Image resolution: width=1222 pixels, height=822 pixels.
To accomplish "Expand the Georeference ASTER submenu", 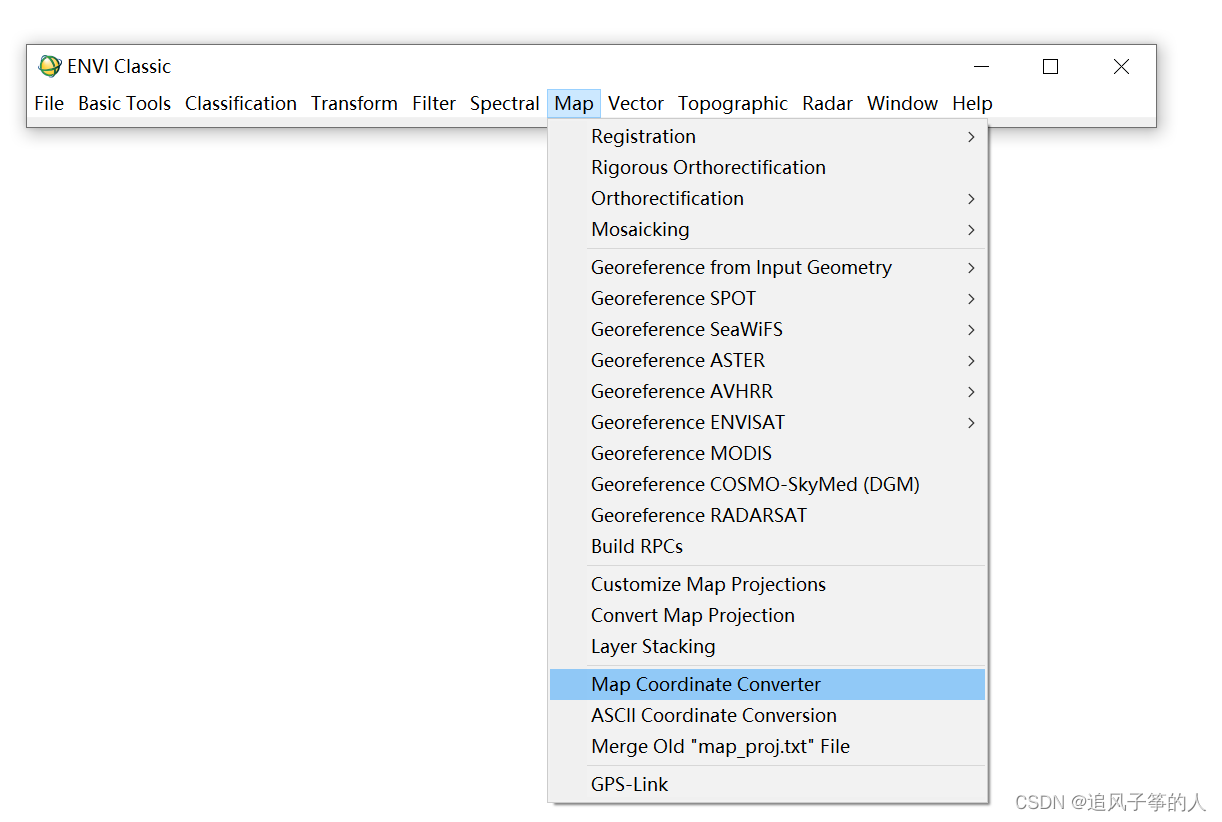I will tap(767, 360).
